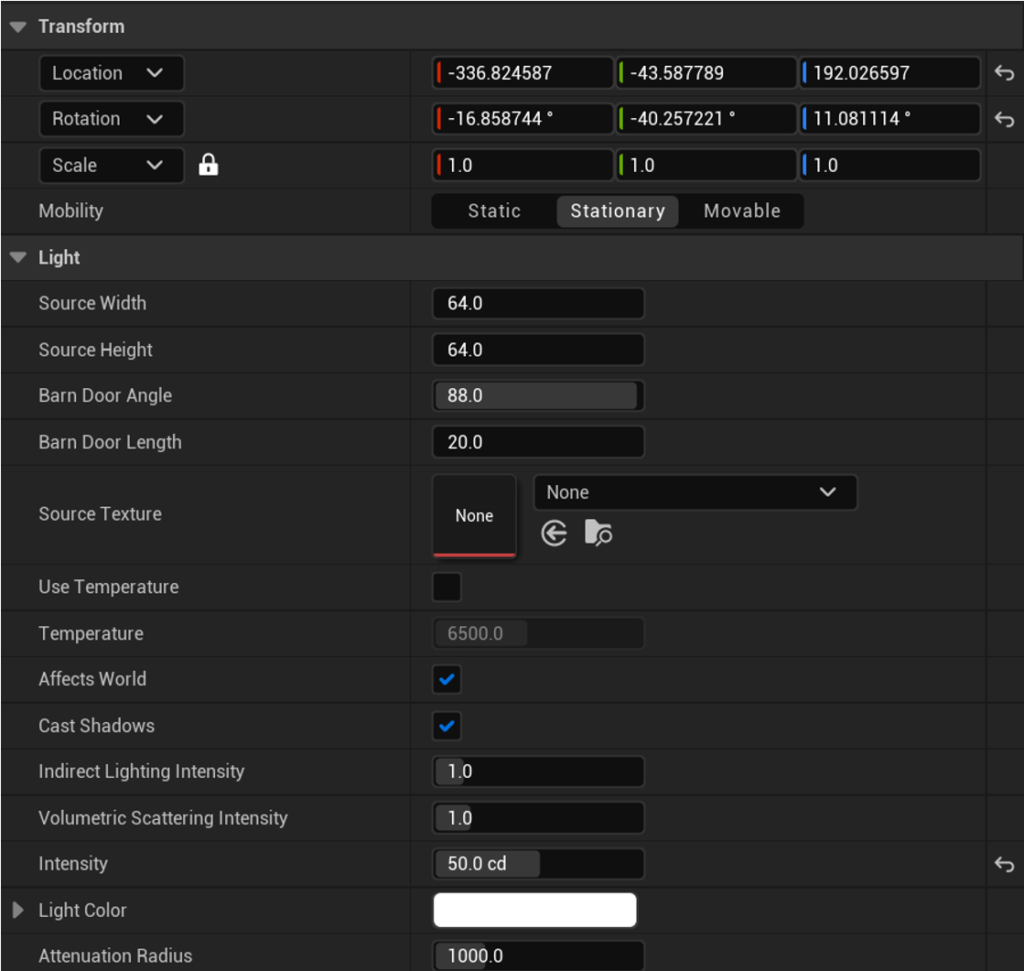Click the Scale X value field
This screenshot has width=1024, height=971.
[x=522, y=165]
